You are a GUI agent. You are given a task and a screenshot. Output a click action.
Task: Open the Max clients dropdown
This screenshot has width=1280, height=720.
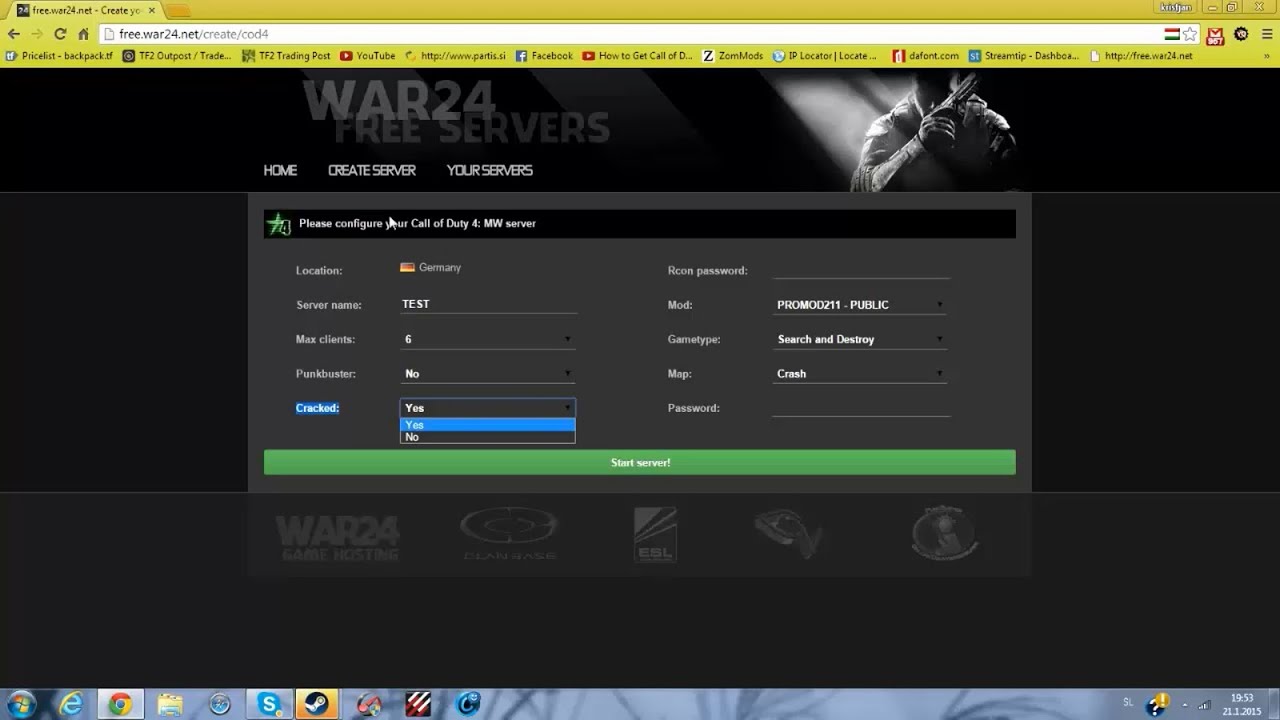(x=488, y=339)
